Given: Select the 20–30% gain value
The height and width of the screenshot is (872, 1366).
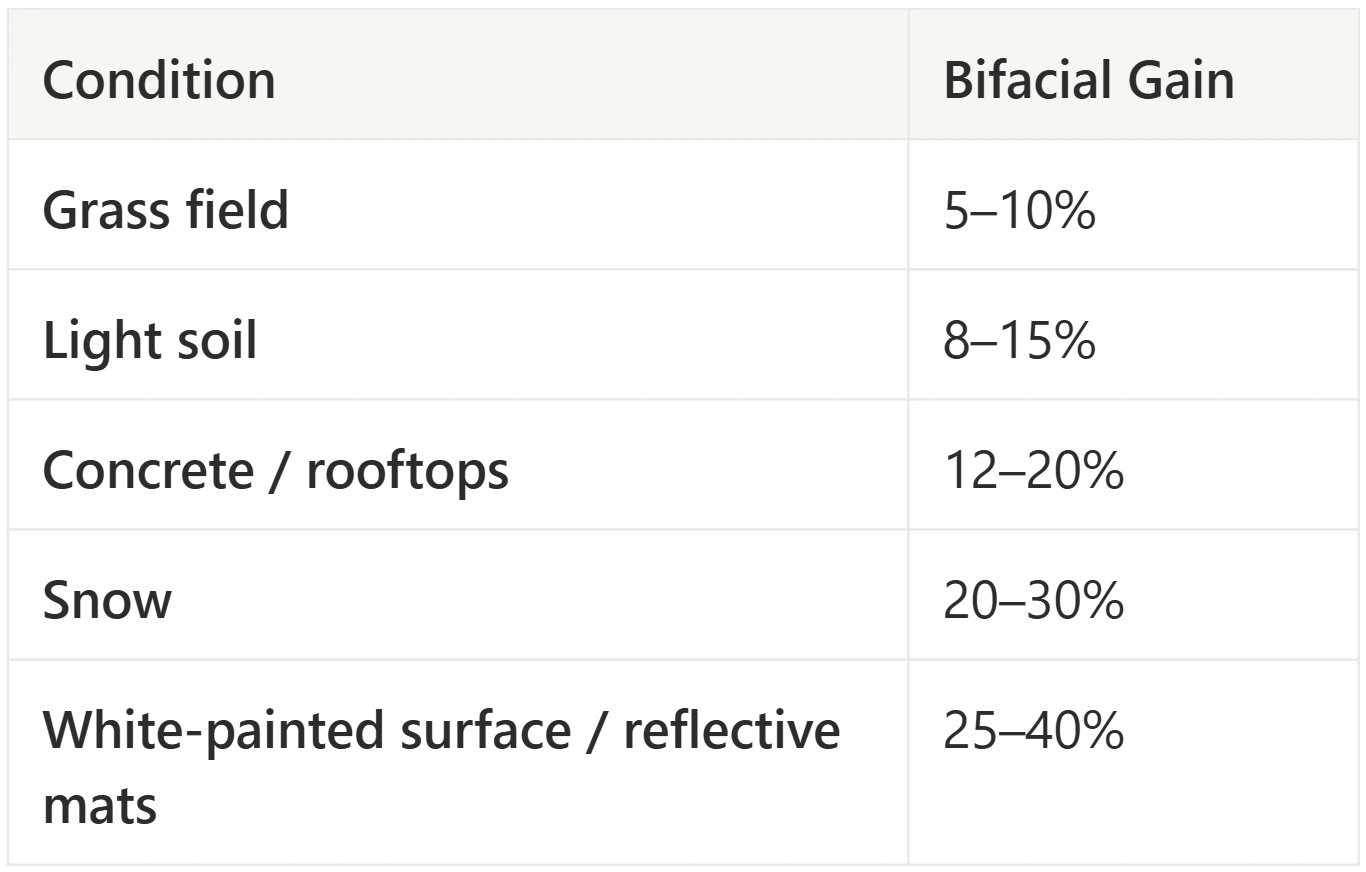Looking at the screenshot, I should coord(1033,601).
